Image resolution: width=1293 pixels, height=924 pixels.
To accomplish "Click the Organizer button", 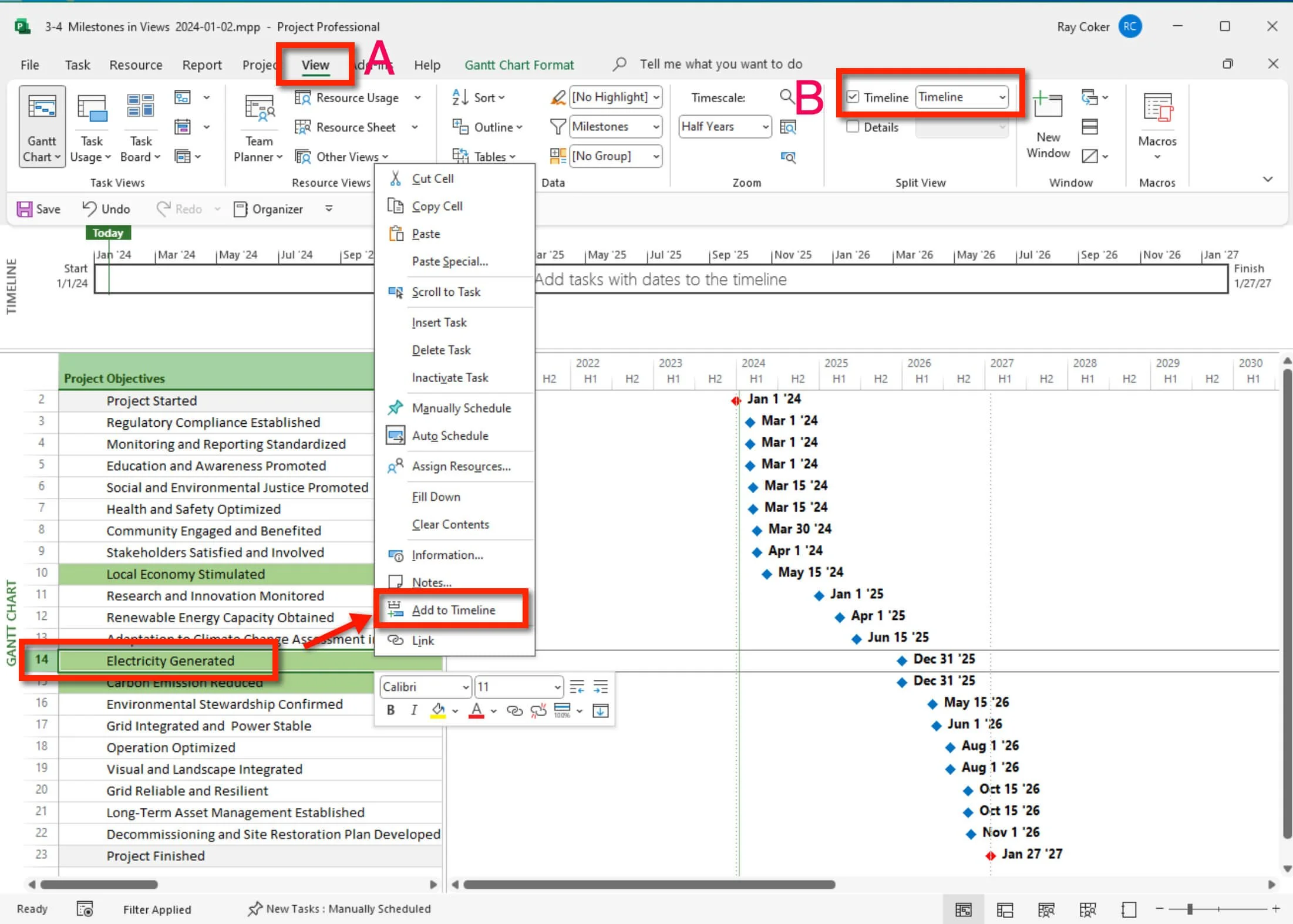I will pos(268,209).
